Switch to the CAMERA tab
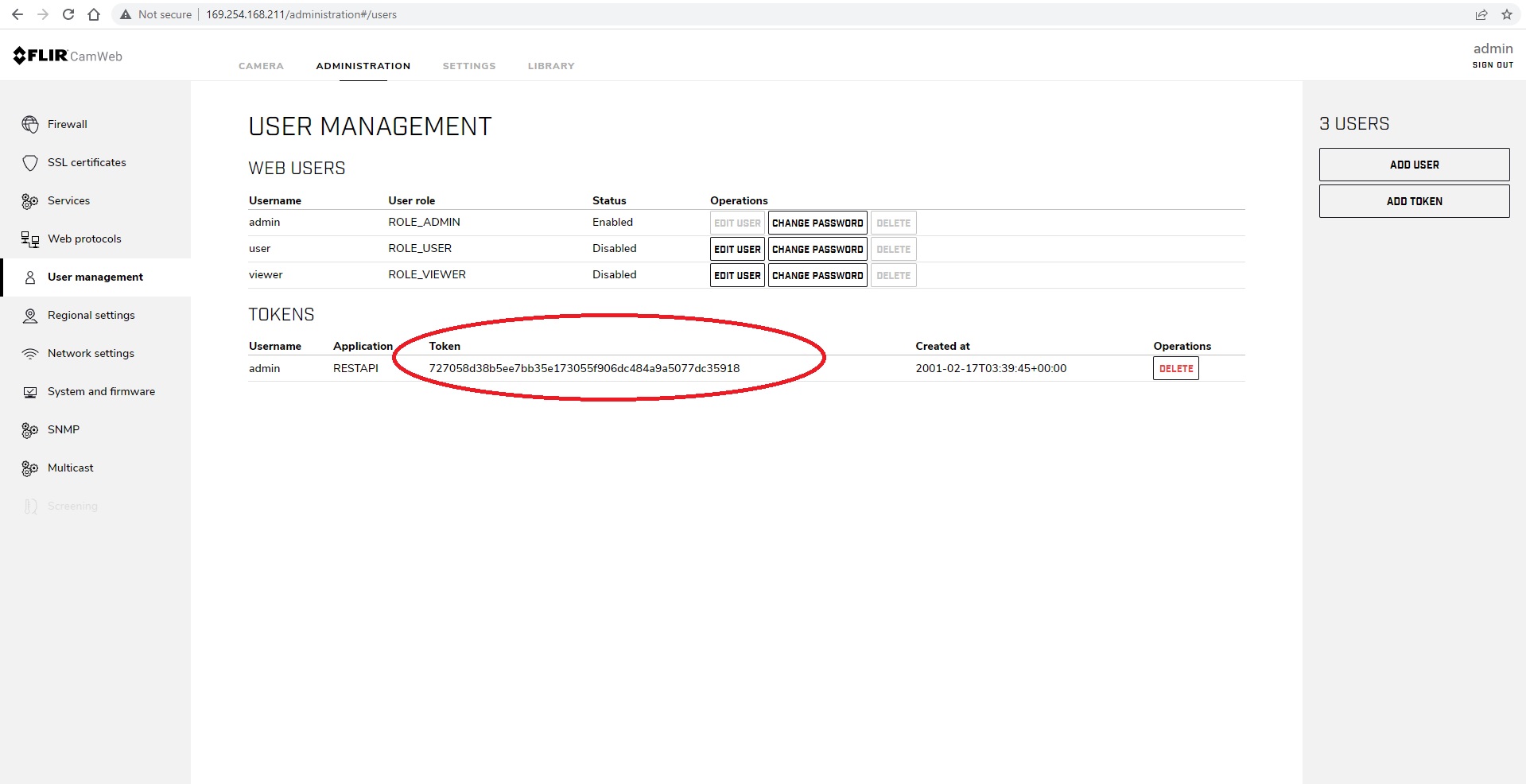The width and height of the screenshot is (1526, 784). click(260, 66)
